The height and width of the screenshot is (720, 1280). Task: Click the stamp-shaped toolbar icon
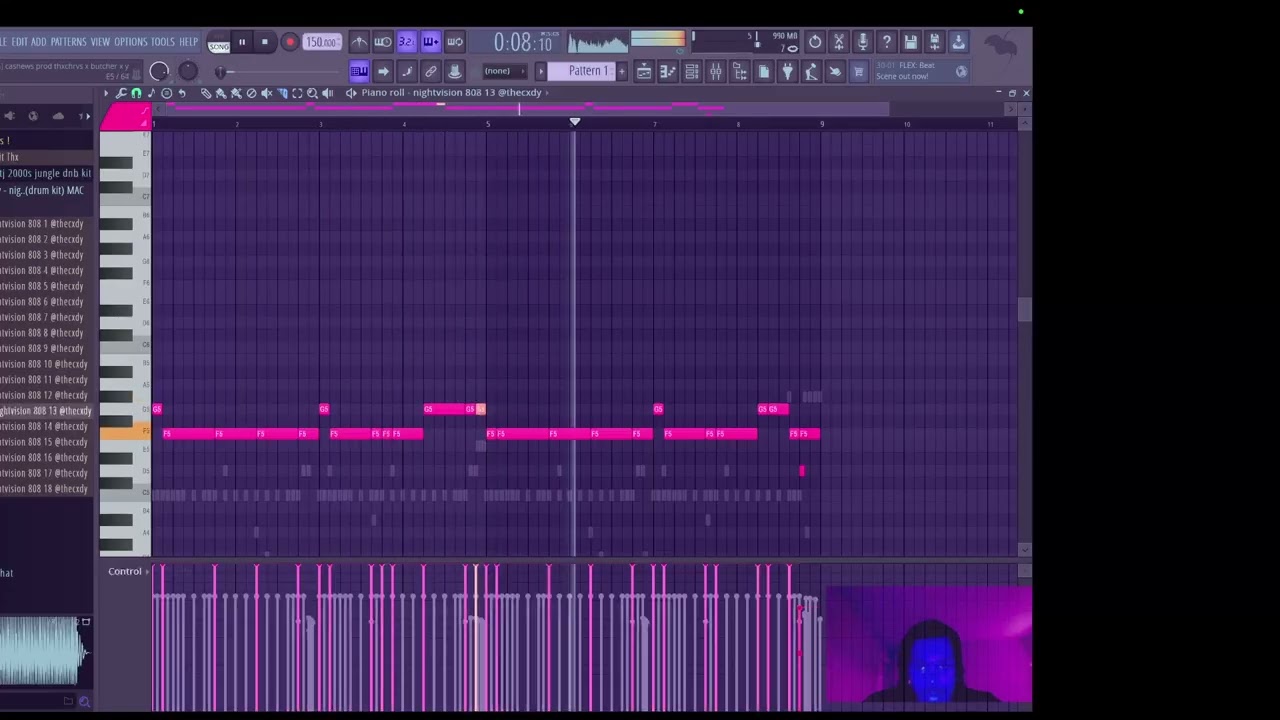coord(455,71)
